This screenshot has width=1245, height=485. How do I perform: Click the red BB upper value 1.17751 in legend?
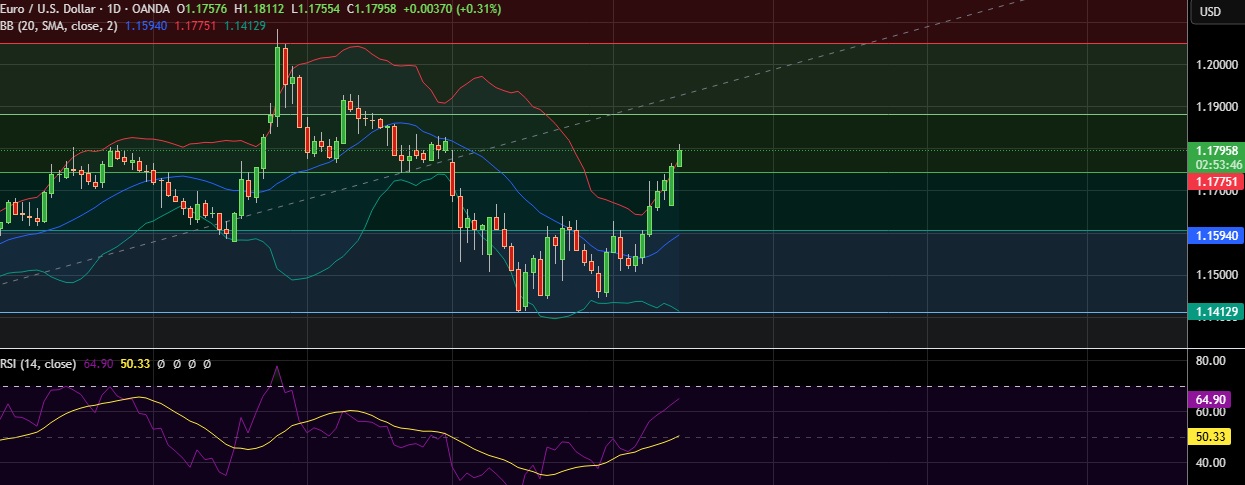(195, 25)
